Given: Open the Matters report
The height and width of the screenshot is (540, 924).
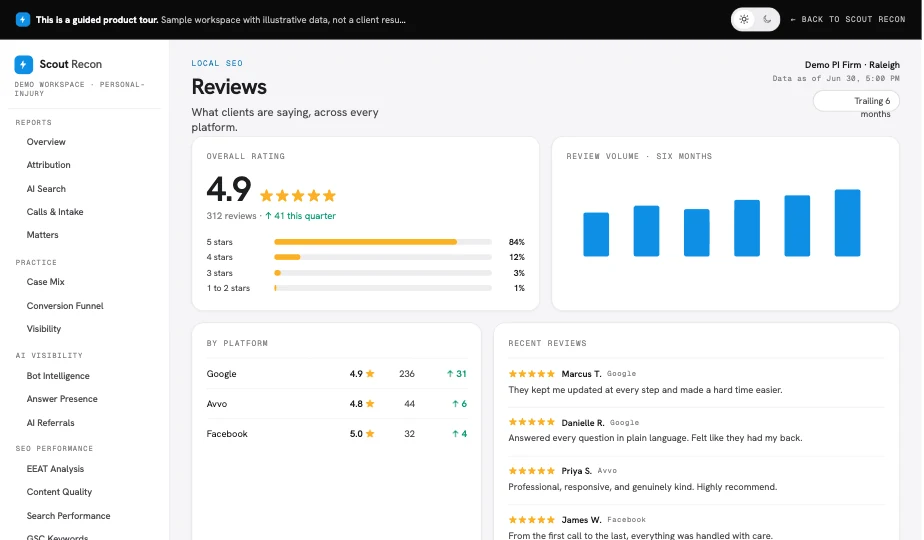Looking at the screenshot, I should (x=42, y=235).
